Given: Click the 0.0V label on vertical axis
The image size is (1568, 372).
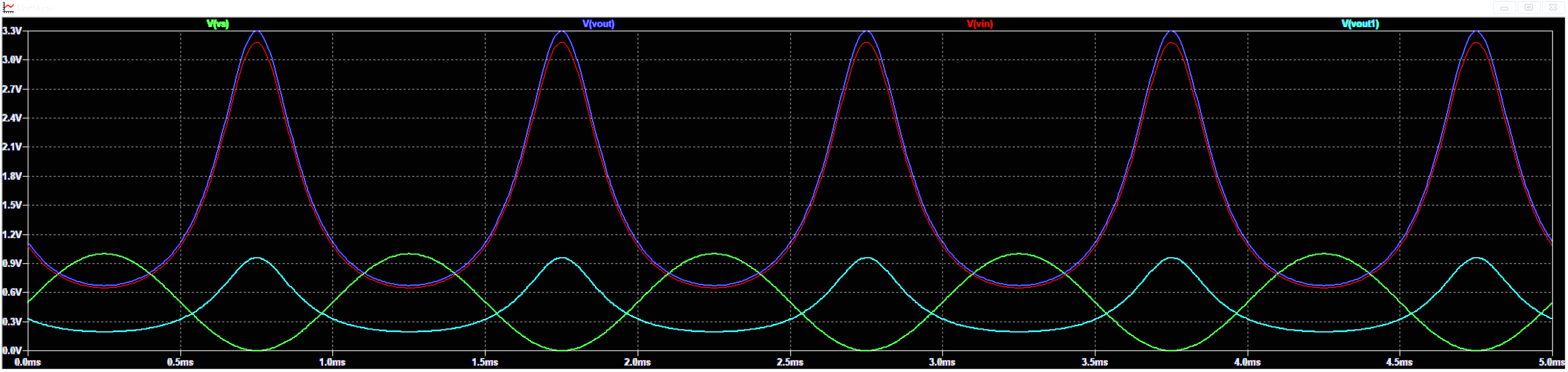Looking at the screenshot, I should (12, 351).
